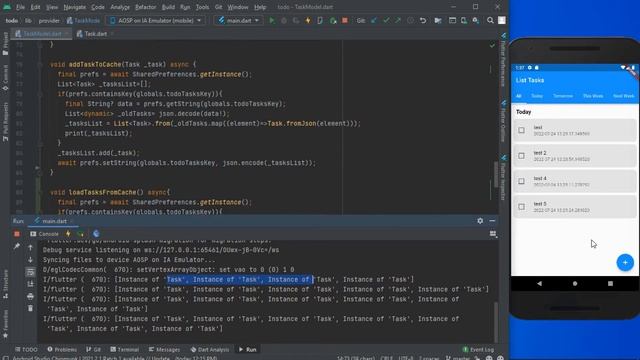Open the Refactor menu
This screenshot has width=640, height=360.
pyautogui.click(x=145, y=7)
